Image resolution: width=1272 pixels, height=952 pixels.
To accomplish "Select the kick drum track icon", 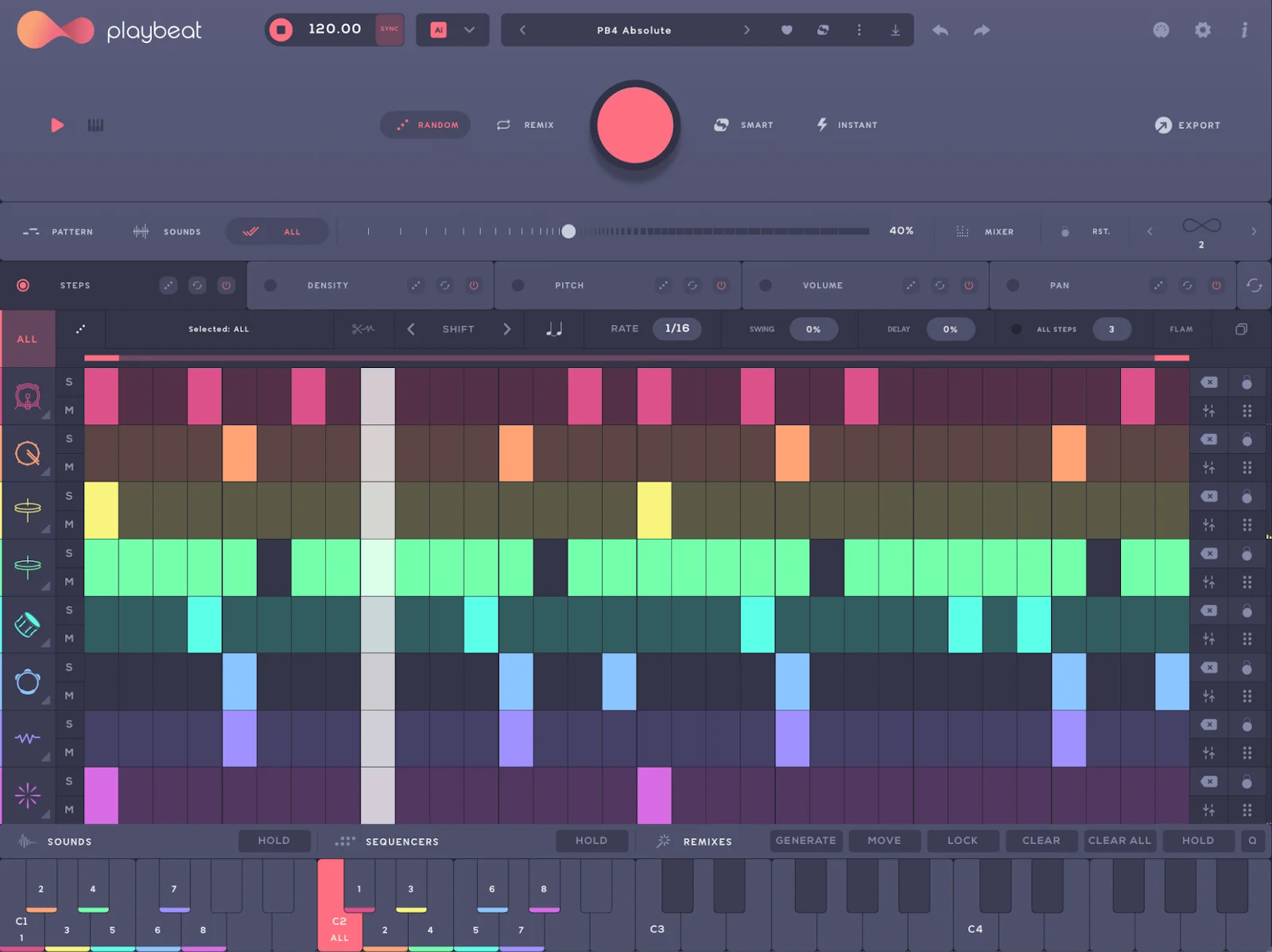I will (x=28, y=396).
